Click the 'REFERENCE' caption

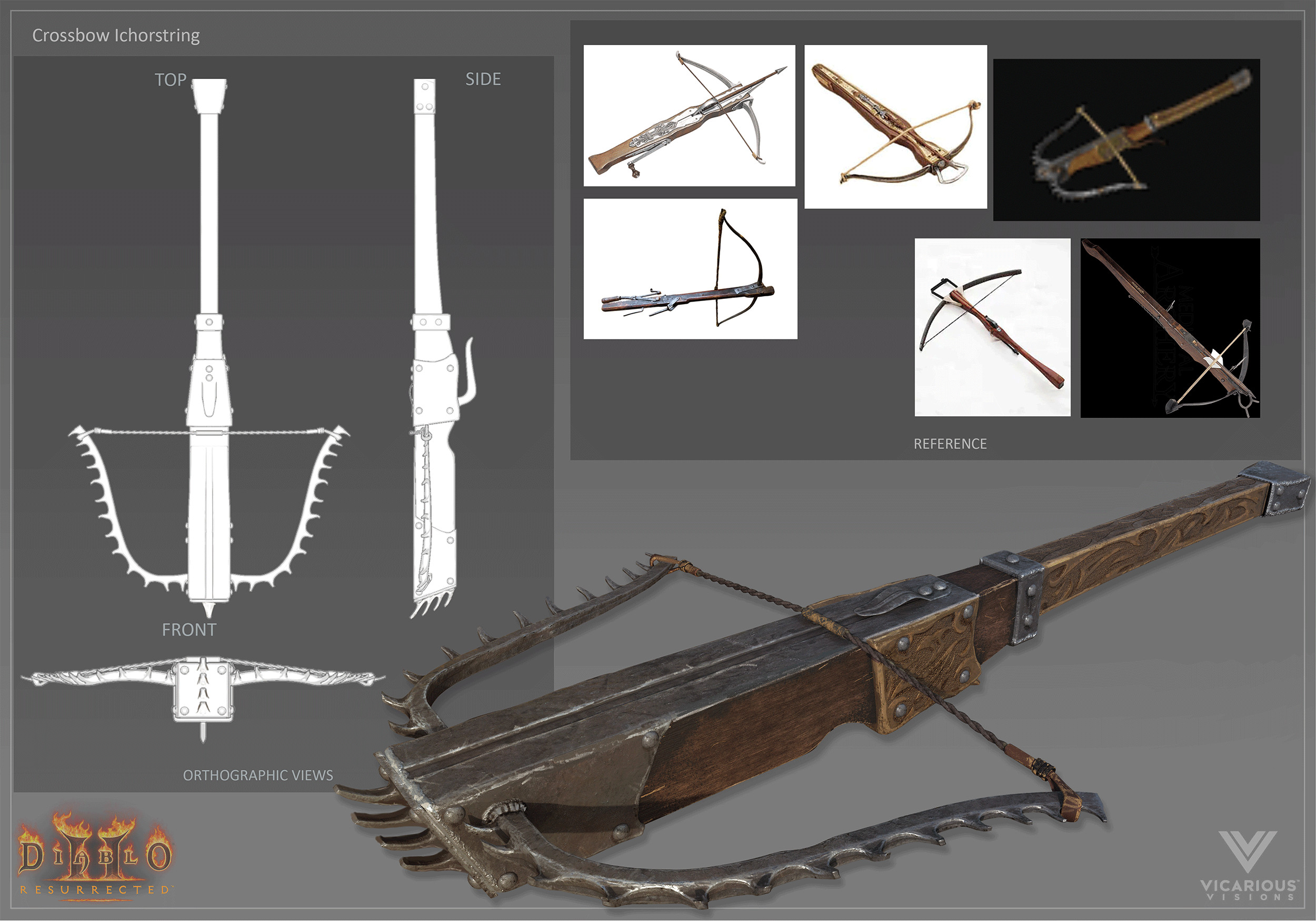(x=950, y=444)
